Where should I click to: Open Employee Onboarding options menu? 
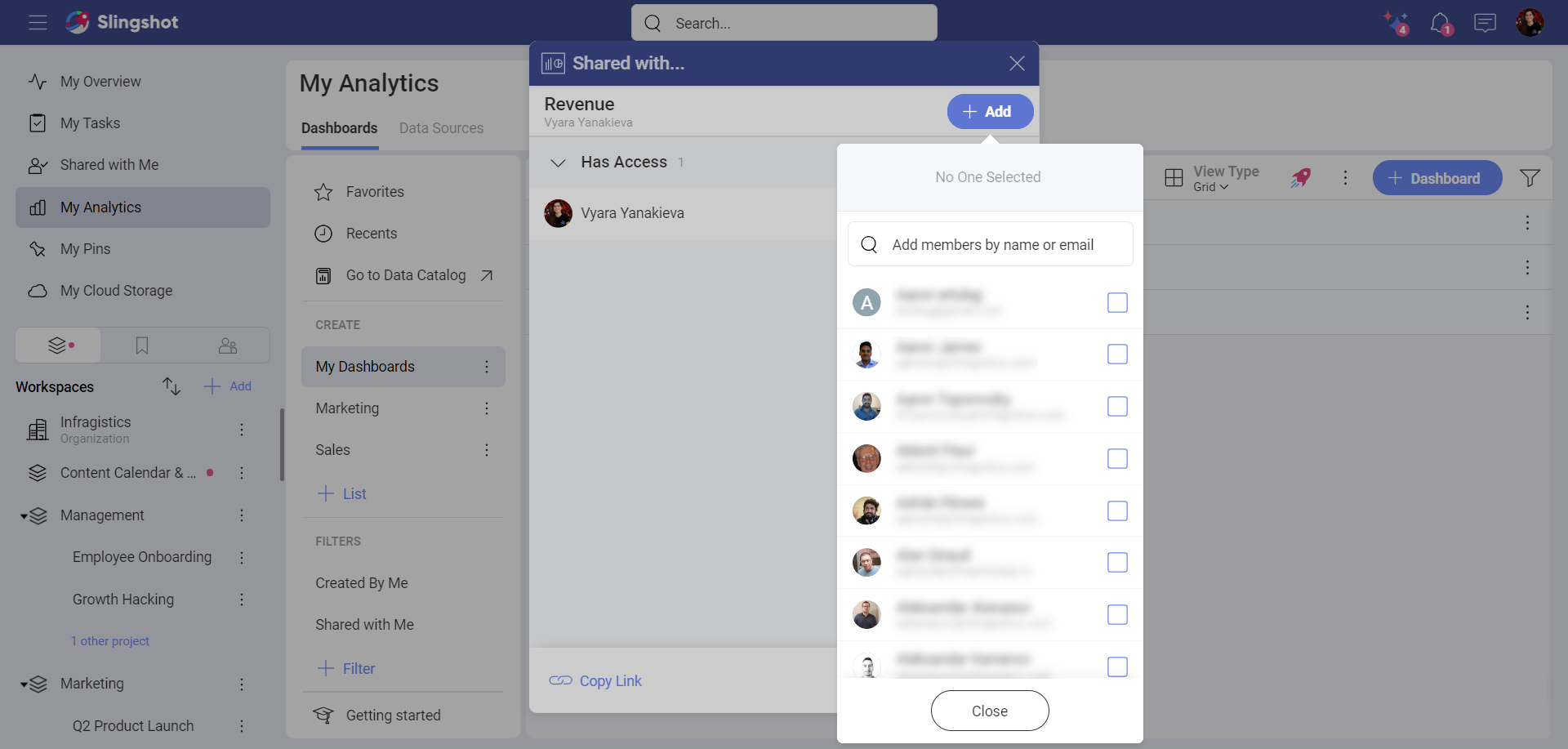tap(242, 557)
